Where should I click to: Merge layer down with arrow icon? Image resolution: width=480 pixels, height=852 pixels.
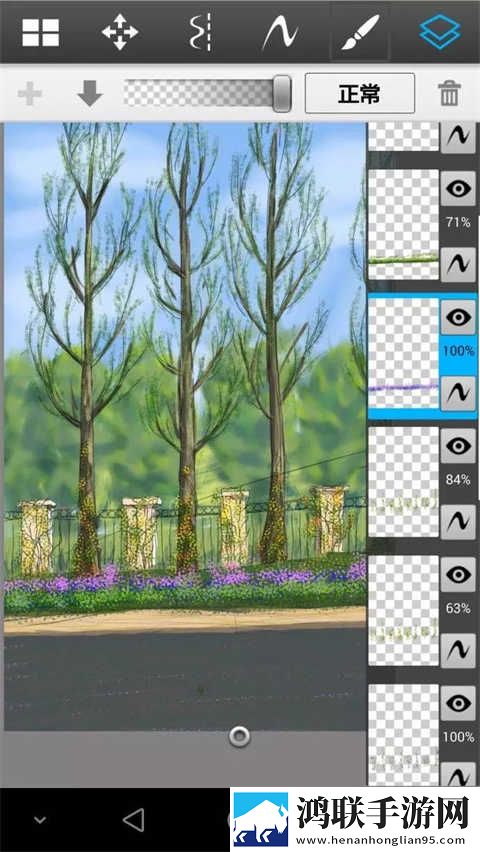point(90,93)
